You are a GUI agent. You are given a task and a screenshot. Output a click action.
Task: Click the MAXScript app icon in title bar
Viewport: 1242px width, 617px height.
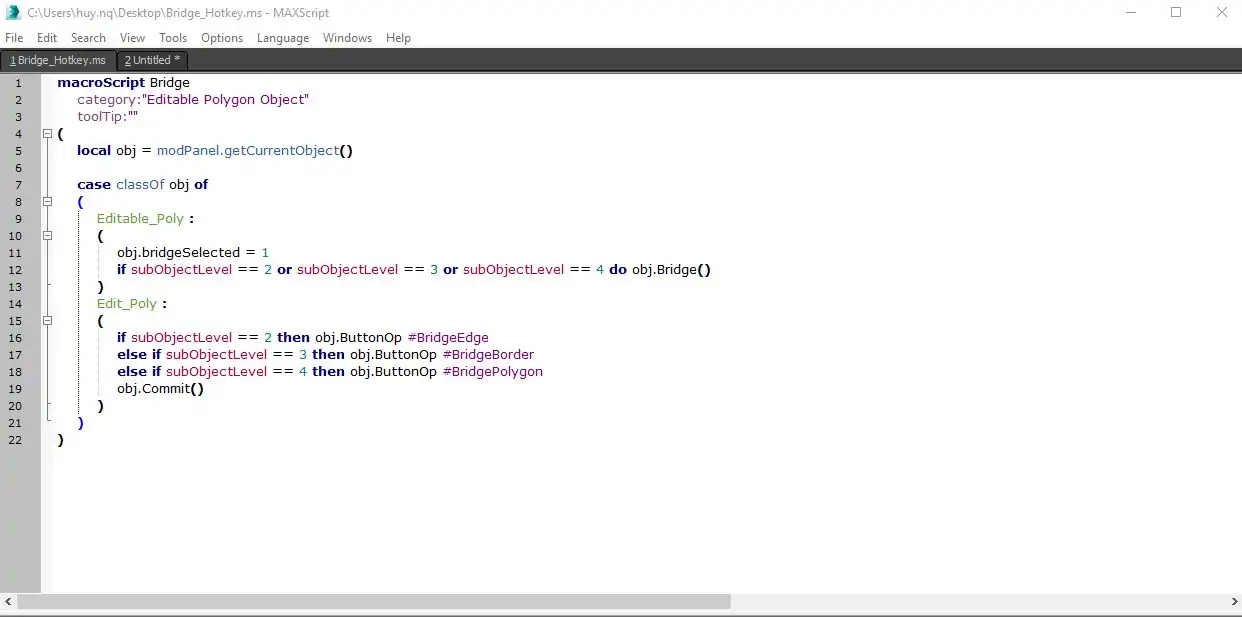pos(13,13)
